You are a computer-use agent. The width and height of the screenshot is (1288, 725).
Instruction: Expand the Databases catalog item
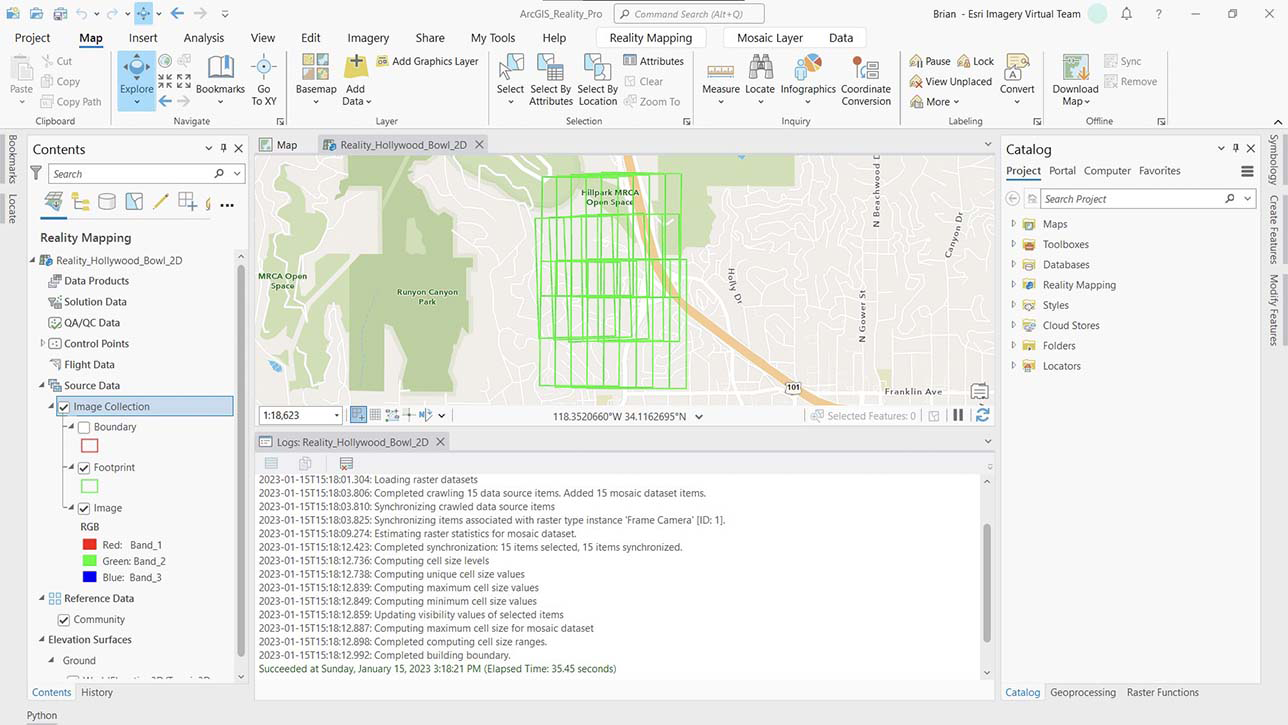1013,265
